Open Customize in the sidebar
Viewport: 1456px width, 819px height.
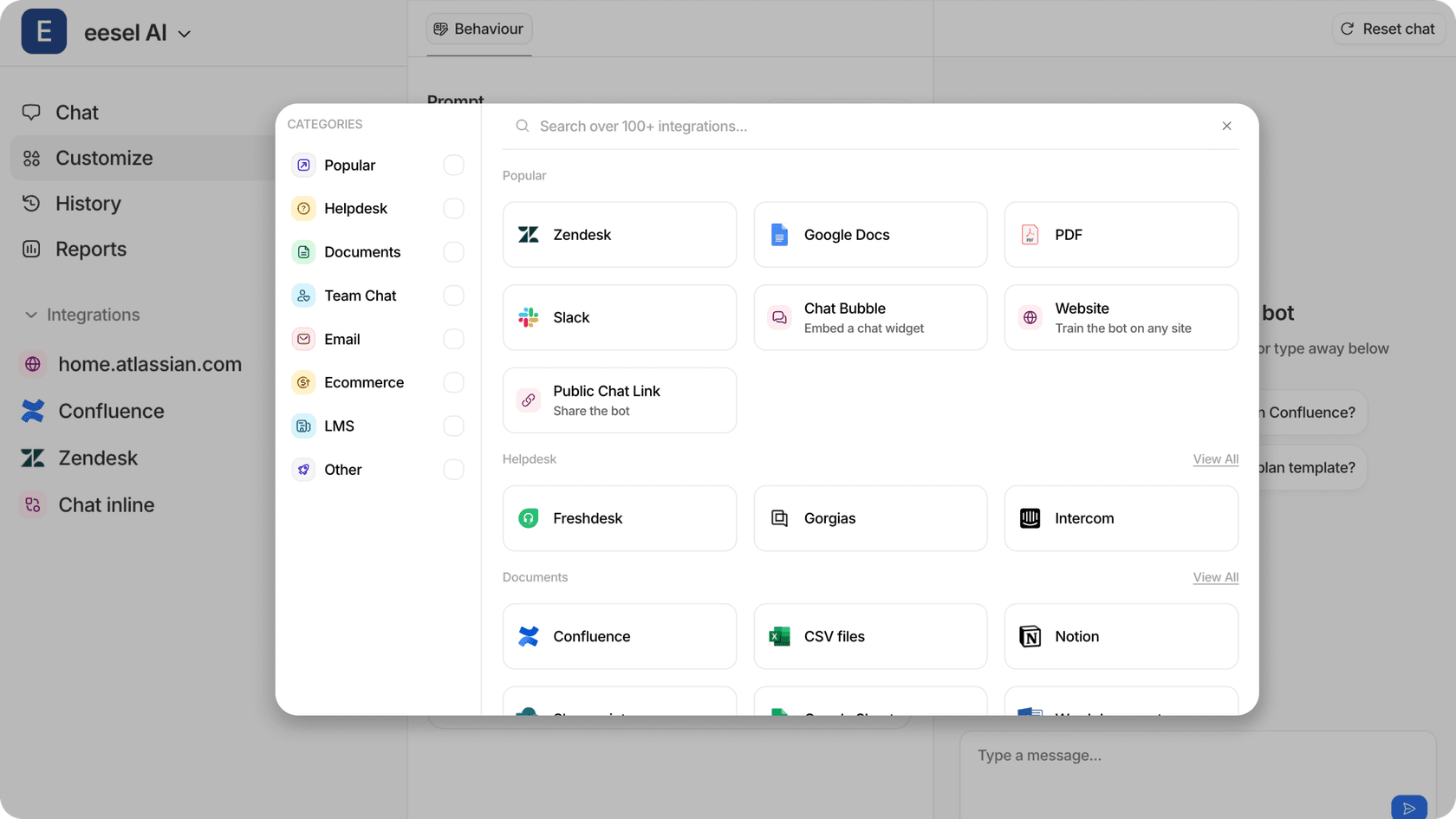pos(104,158)
